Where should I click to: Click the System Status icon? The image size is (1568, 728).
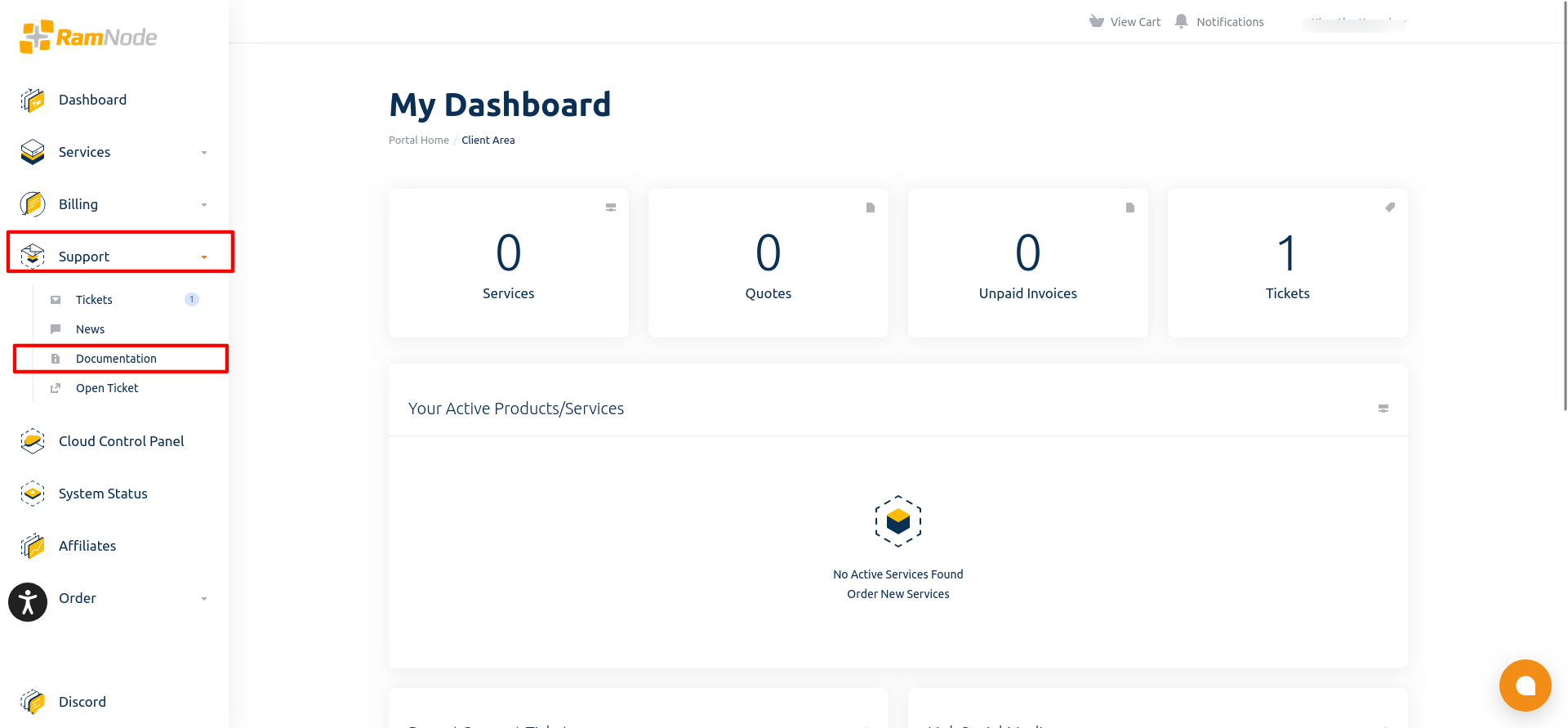click(33, 494)
